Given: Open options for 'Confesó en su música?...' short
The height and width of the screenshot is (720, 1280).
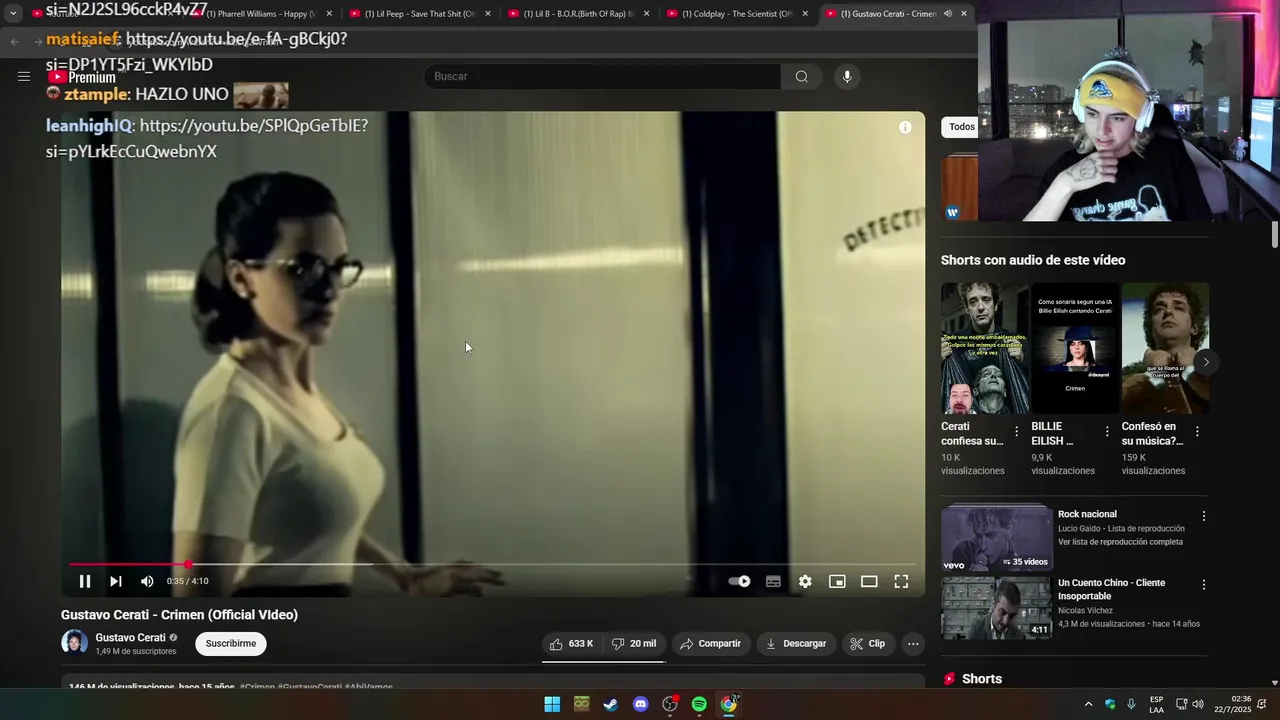Looking at the screenshot, I should click(x=1197, y=432).
